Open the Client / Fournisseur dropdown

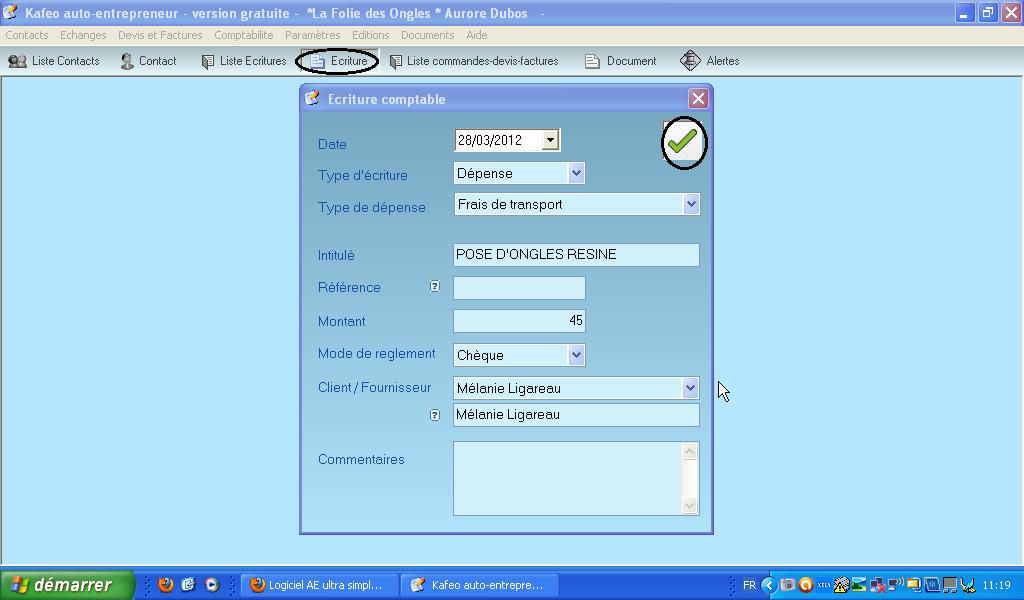(690, 388)
